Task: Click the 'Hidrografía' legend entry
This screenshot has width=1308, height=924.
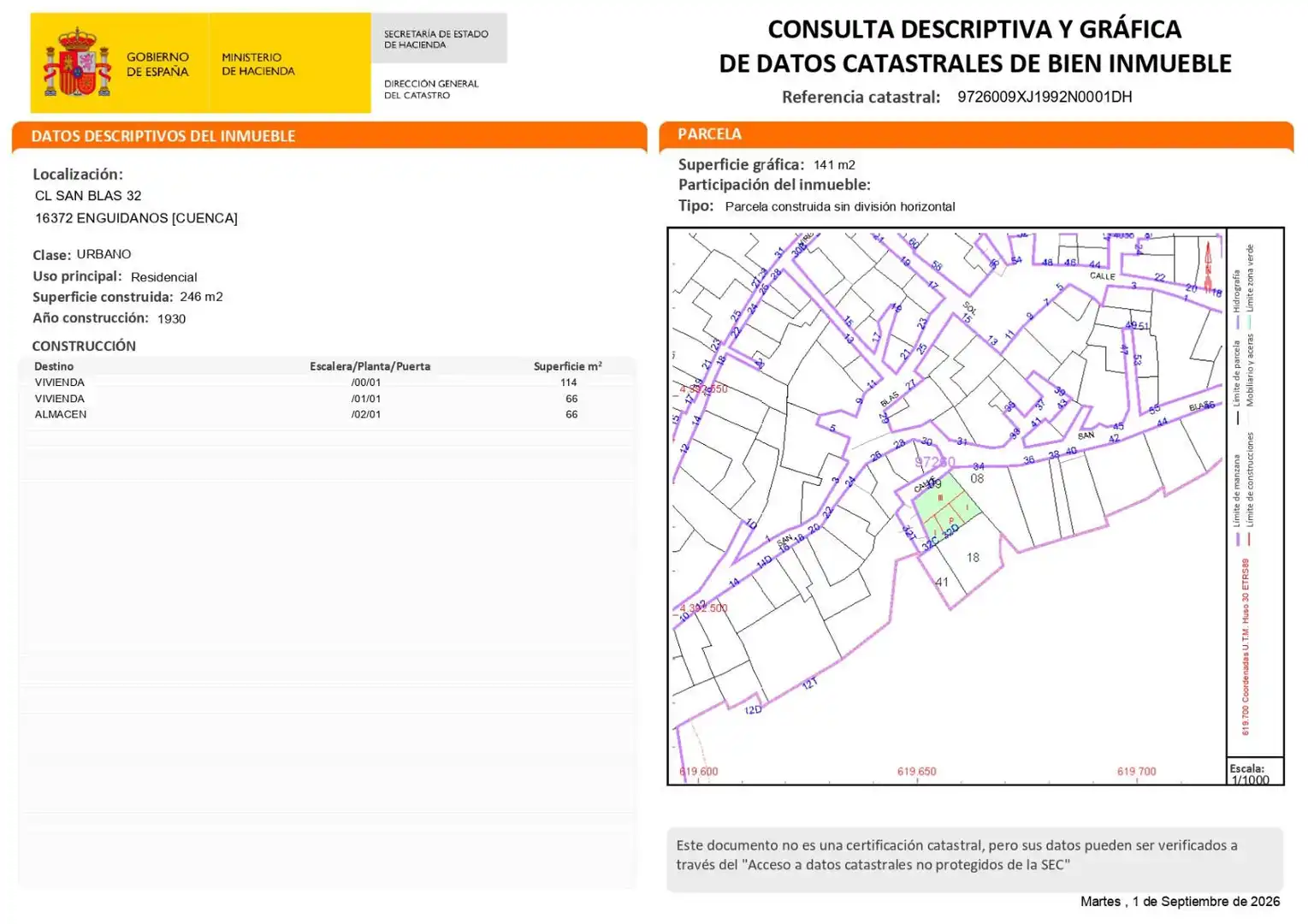Action: (x=1237, y=299)
